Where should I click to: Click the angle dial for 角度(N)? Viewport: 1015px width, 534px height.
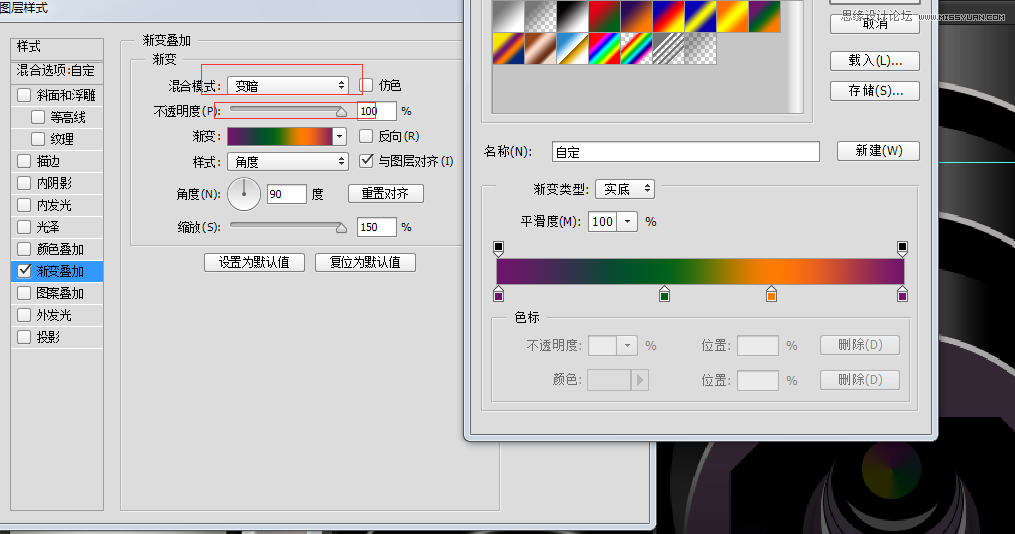click(244, 194)
